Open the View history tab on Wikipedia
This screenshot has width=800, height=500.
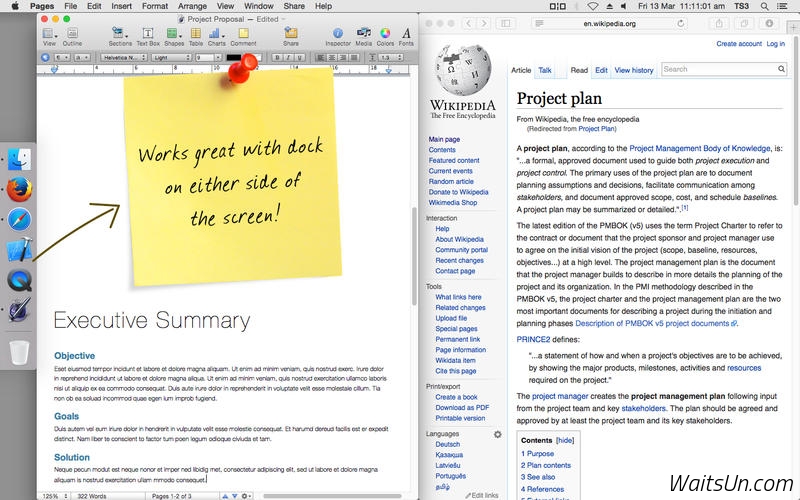pyautogui.click(x=634, y=70)
